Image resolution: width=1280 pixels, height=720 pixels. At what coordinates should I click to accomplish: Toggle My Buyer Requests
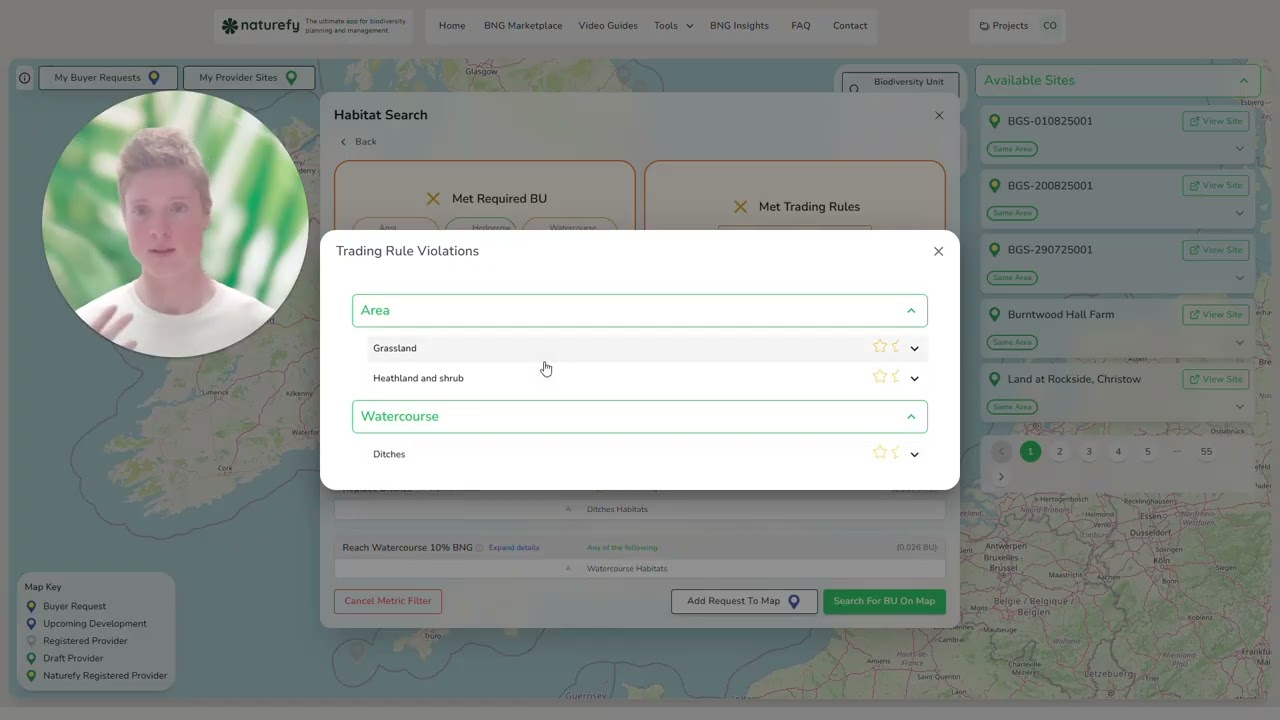point(108,78)
